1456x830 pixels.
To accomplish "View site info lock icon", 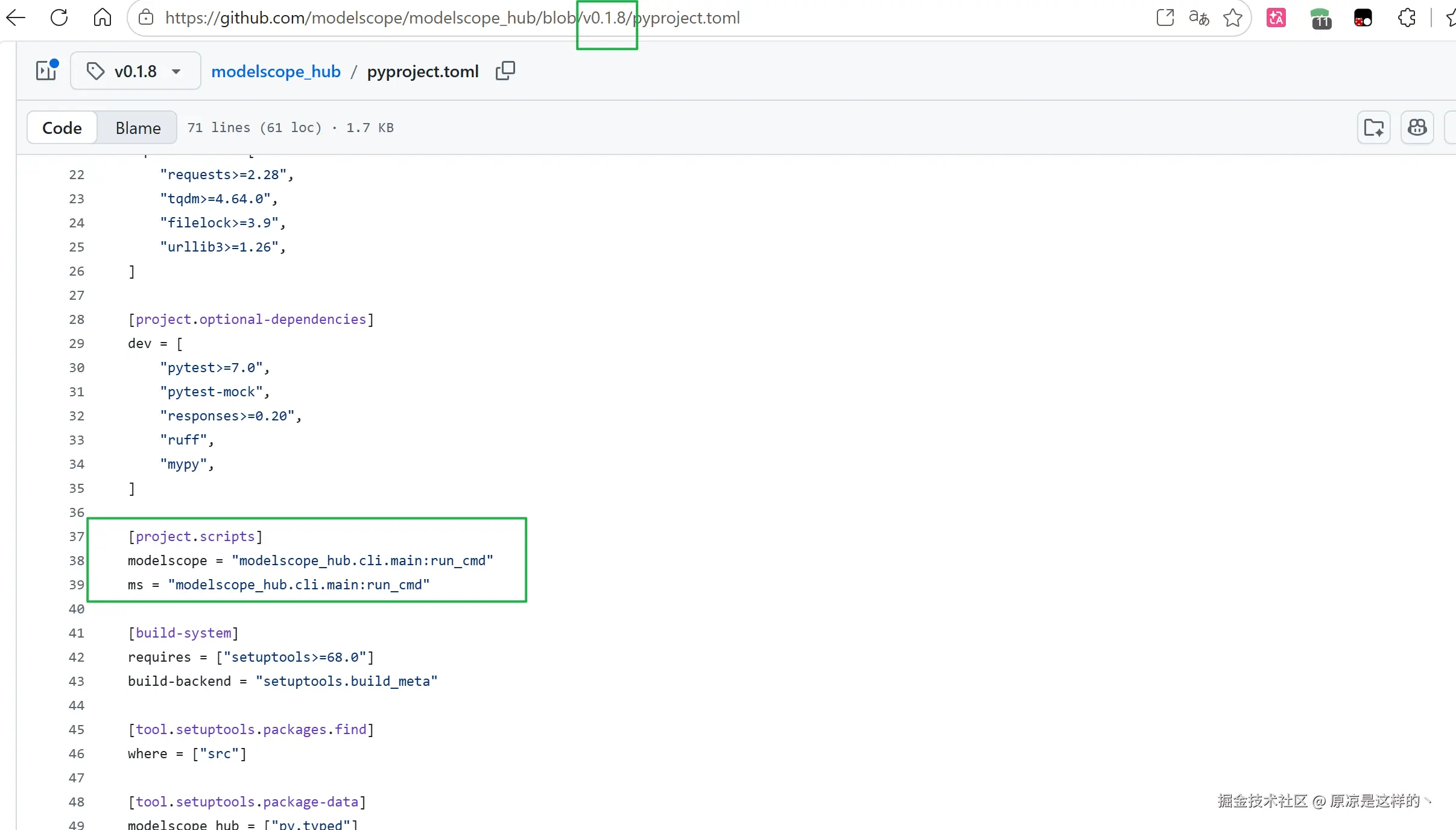I will 146,17.
